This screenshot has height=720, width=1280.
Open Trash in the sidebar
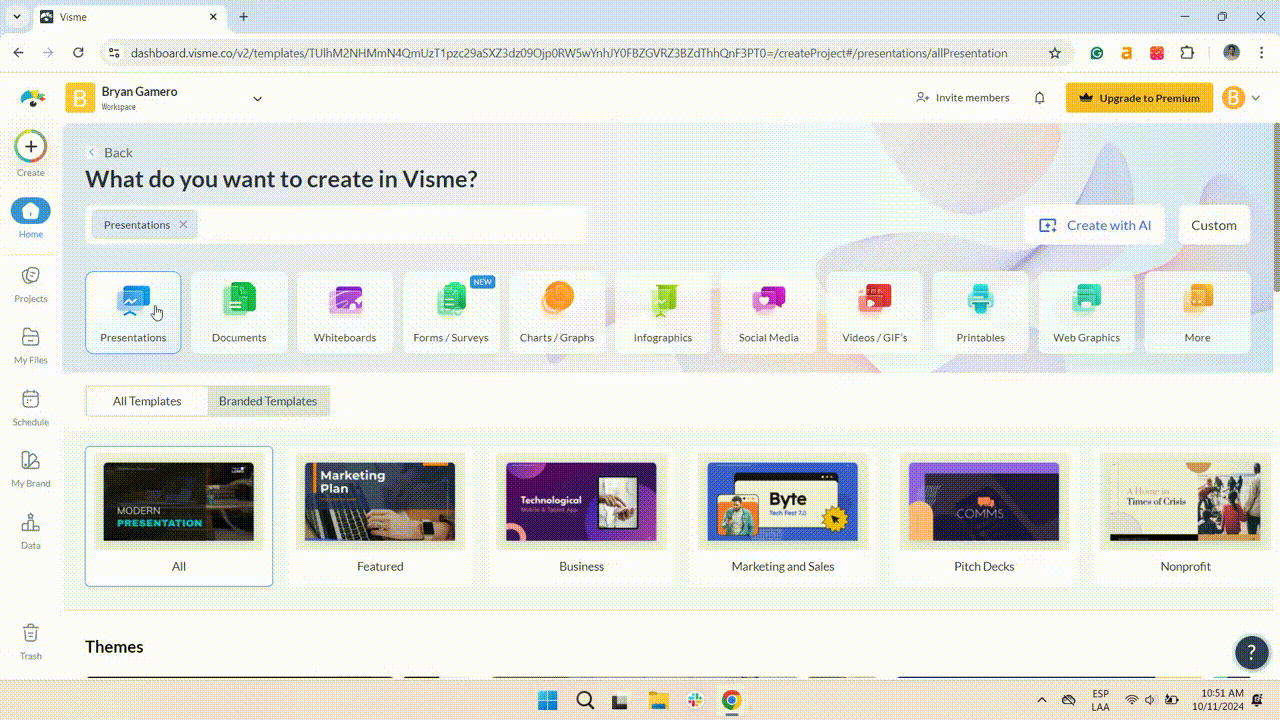tap(30, 642)
